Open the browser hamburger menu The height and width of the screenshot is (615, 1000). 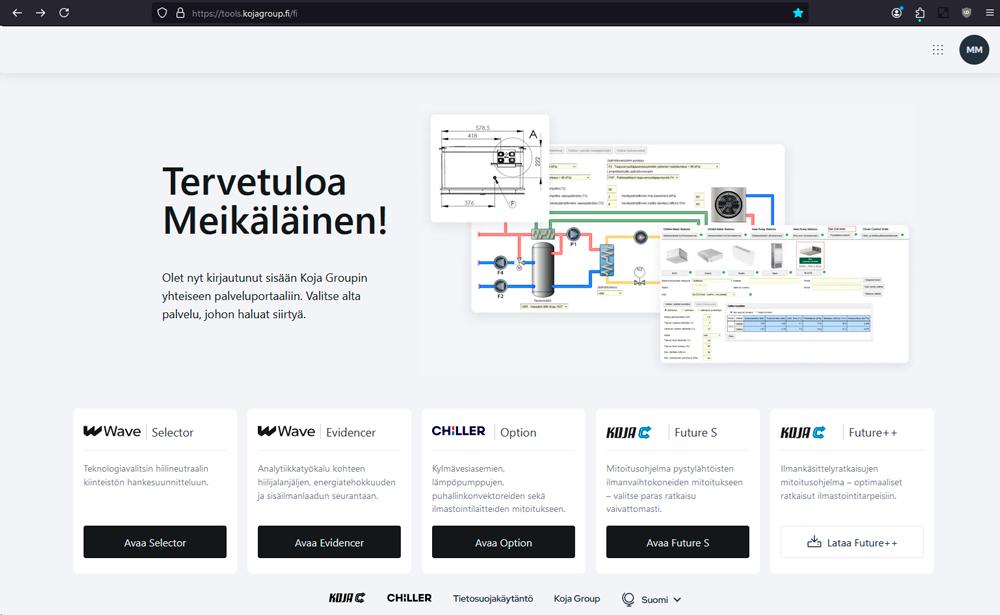tap(990, 13)
